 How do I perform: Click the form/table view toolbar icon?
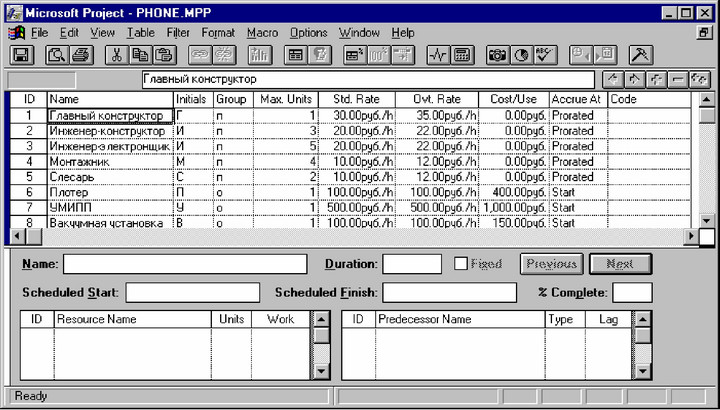click(x=296, y=55)
